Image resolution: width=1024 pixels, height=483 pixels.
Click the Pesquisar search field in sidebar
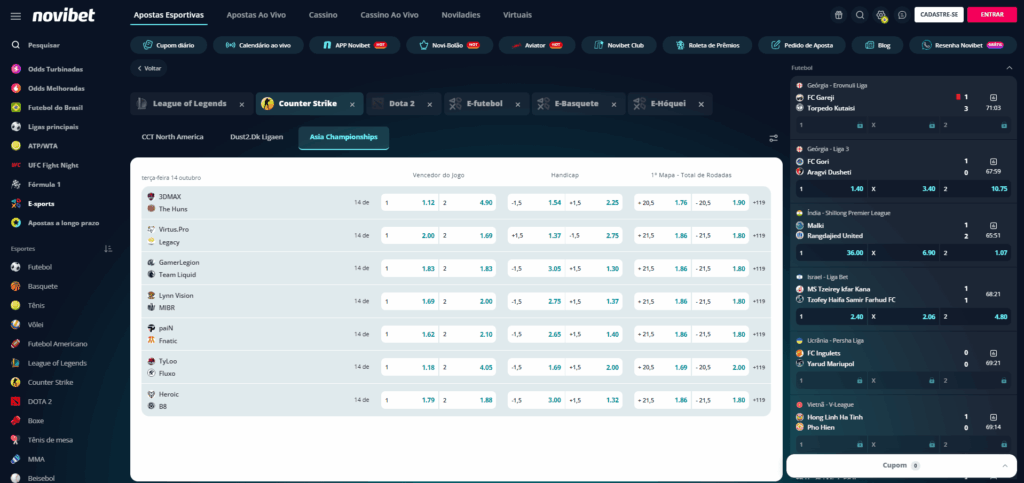45,45
